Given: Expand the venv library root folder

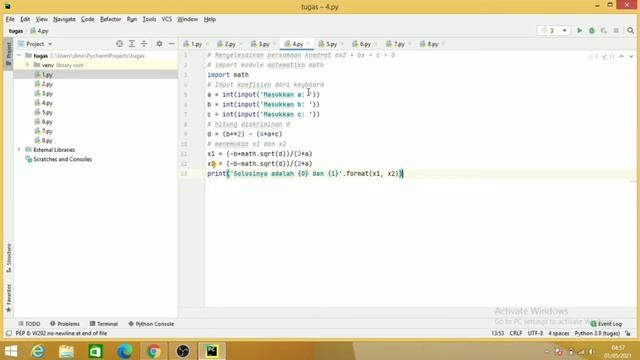Looking at the screenshot, I should pos(28,65).
